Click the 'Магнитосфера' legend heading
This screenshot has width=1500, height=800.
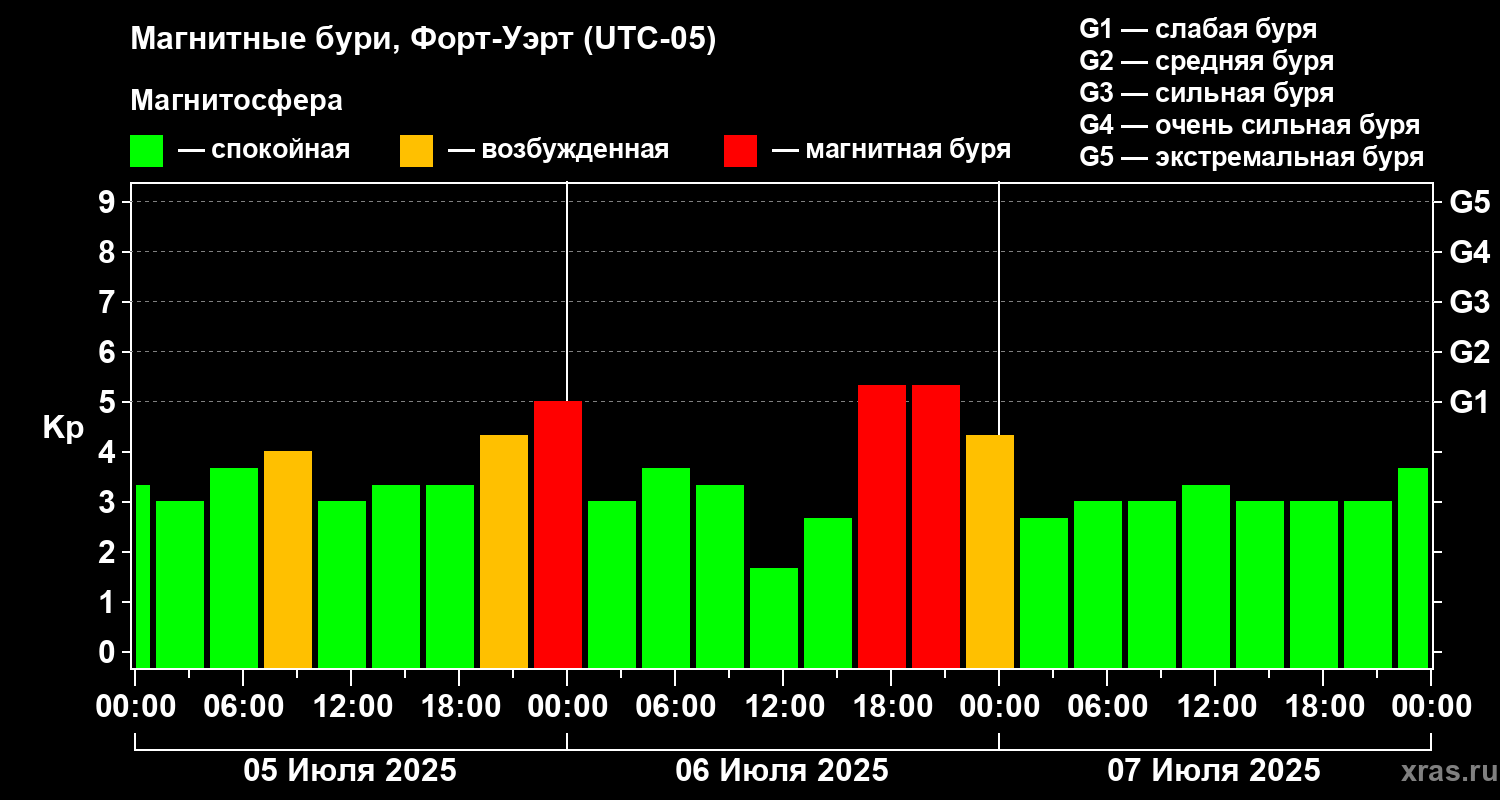(x=236, y=101)
